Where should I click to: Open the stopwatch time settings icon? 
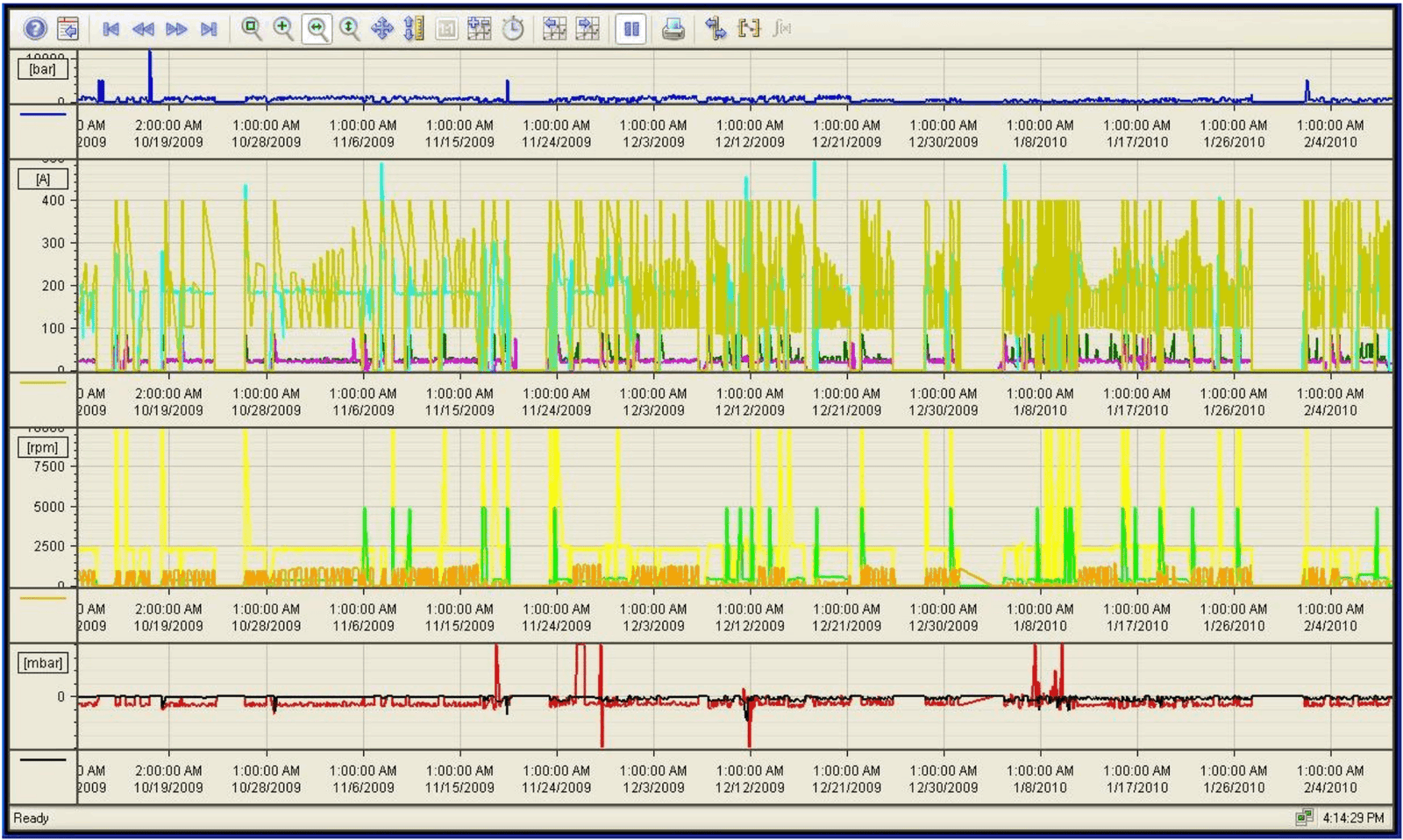pyautogui.click(x=513, y=29)
